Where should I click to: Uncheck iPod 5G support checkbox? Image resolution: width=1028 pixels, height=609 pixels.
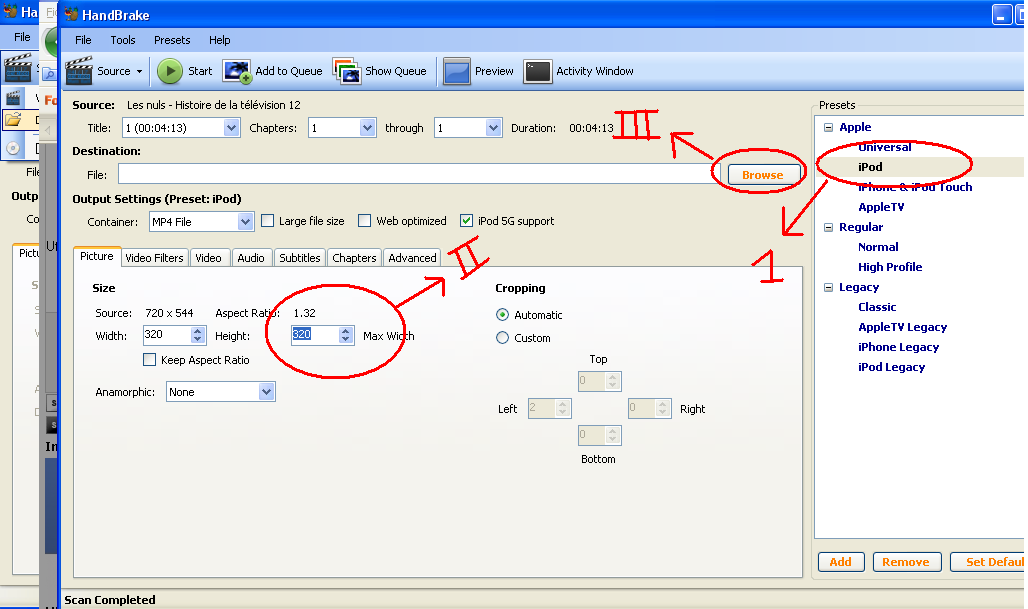(x=466, y=221)
